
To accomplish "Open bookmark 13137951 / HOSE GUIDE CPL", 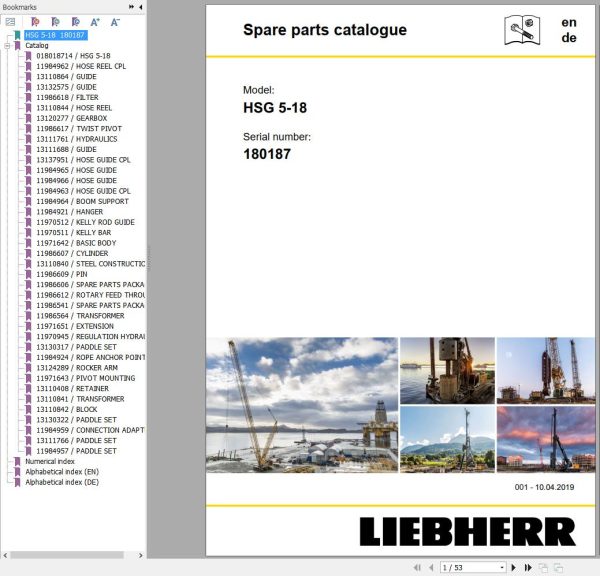I will pos(83,160).
